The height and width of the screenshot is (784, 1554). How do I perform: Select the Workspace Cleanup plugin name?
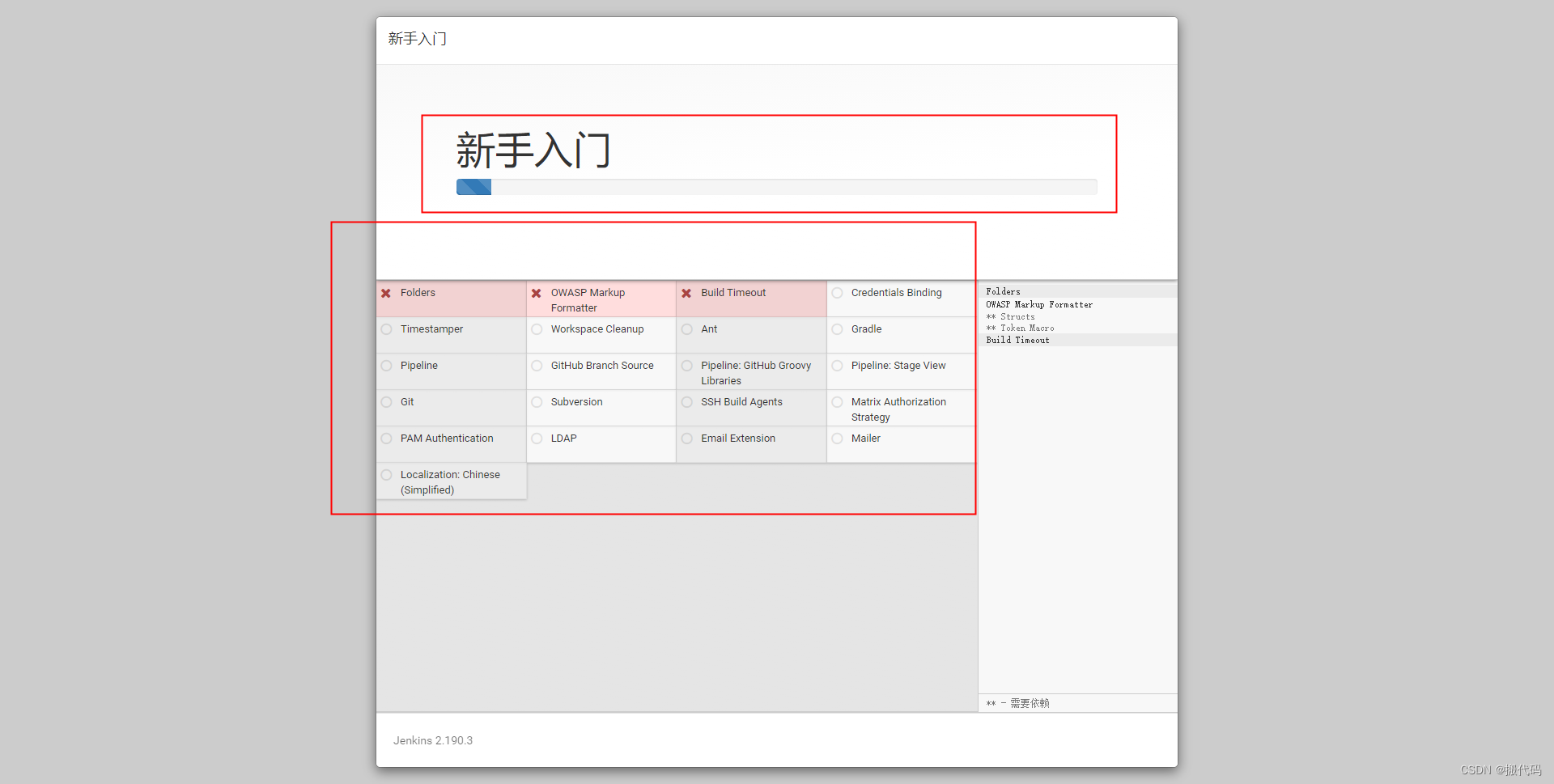597,329
